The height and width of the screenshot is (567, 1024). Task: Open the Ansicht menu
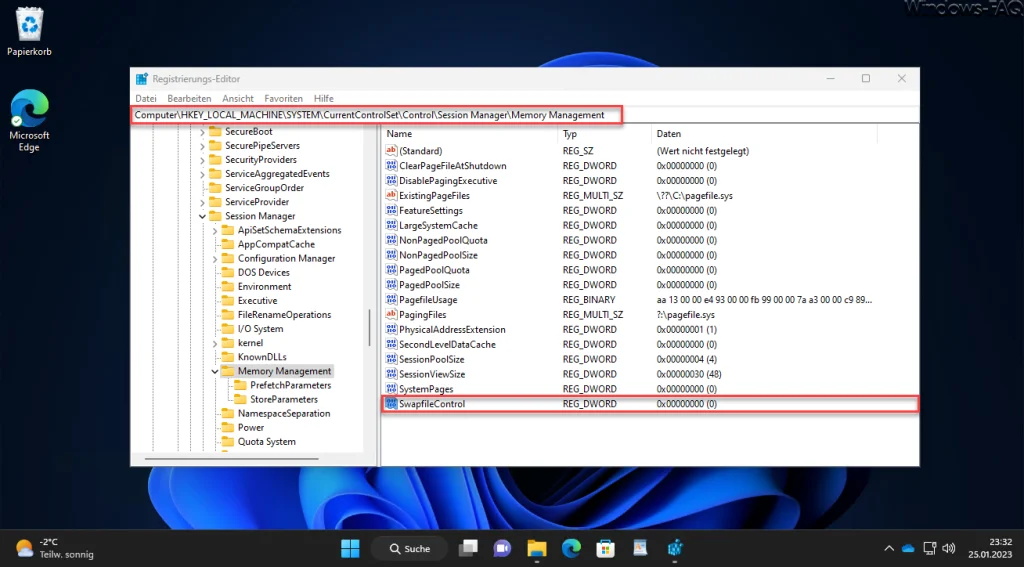[238, 99]
